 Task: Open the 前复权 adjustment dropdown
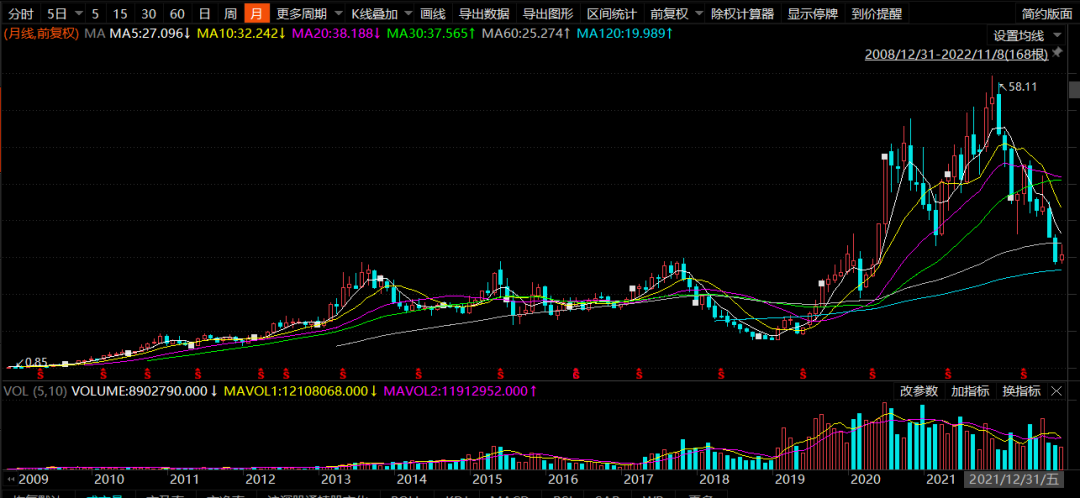pyautogui.click(x=672, y=14)
